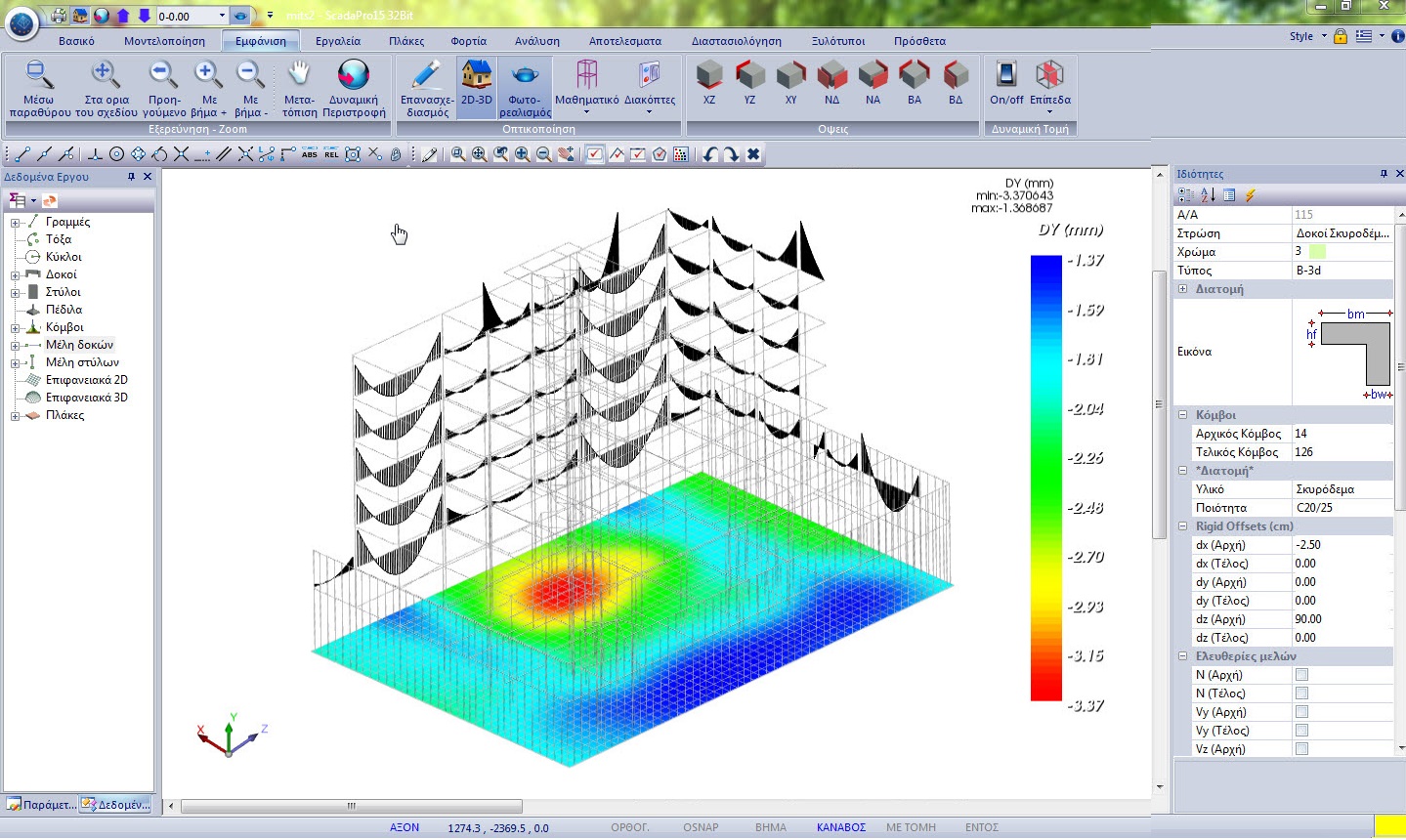1406x840 pixels.
Task: Open the Διαστασιολόγηση ribbon tab
Action: coord(737,41)
